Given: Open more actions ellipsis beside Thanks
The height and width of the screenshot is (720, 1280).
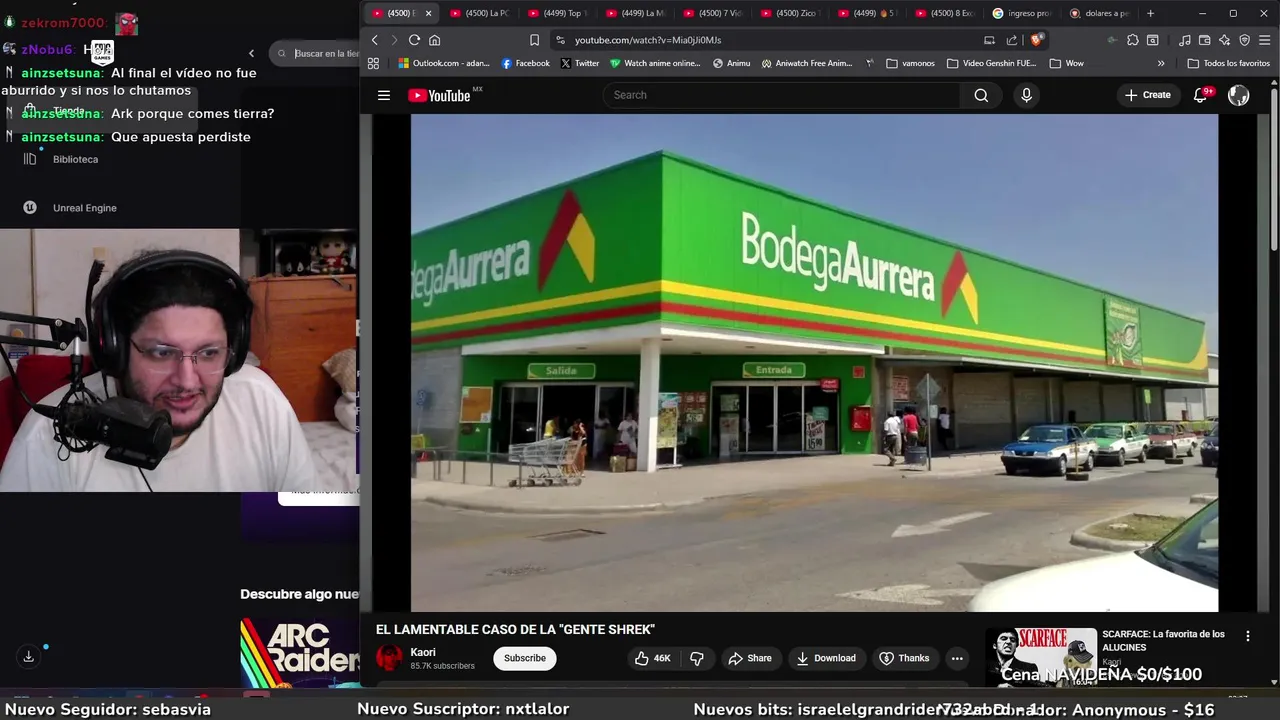Looking at the screenshot, I should 957,658.
